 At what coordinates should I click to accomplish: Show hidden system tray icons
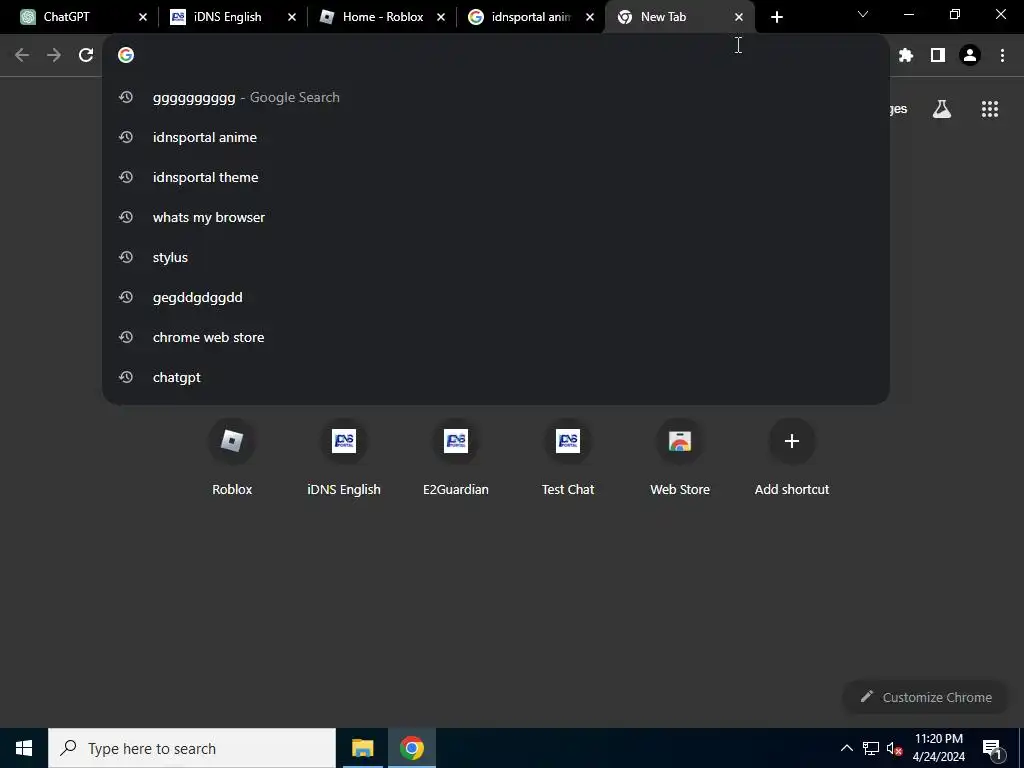pos(846,748)
